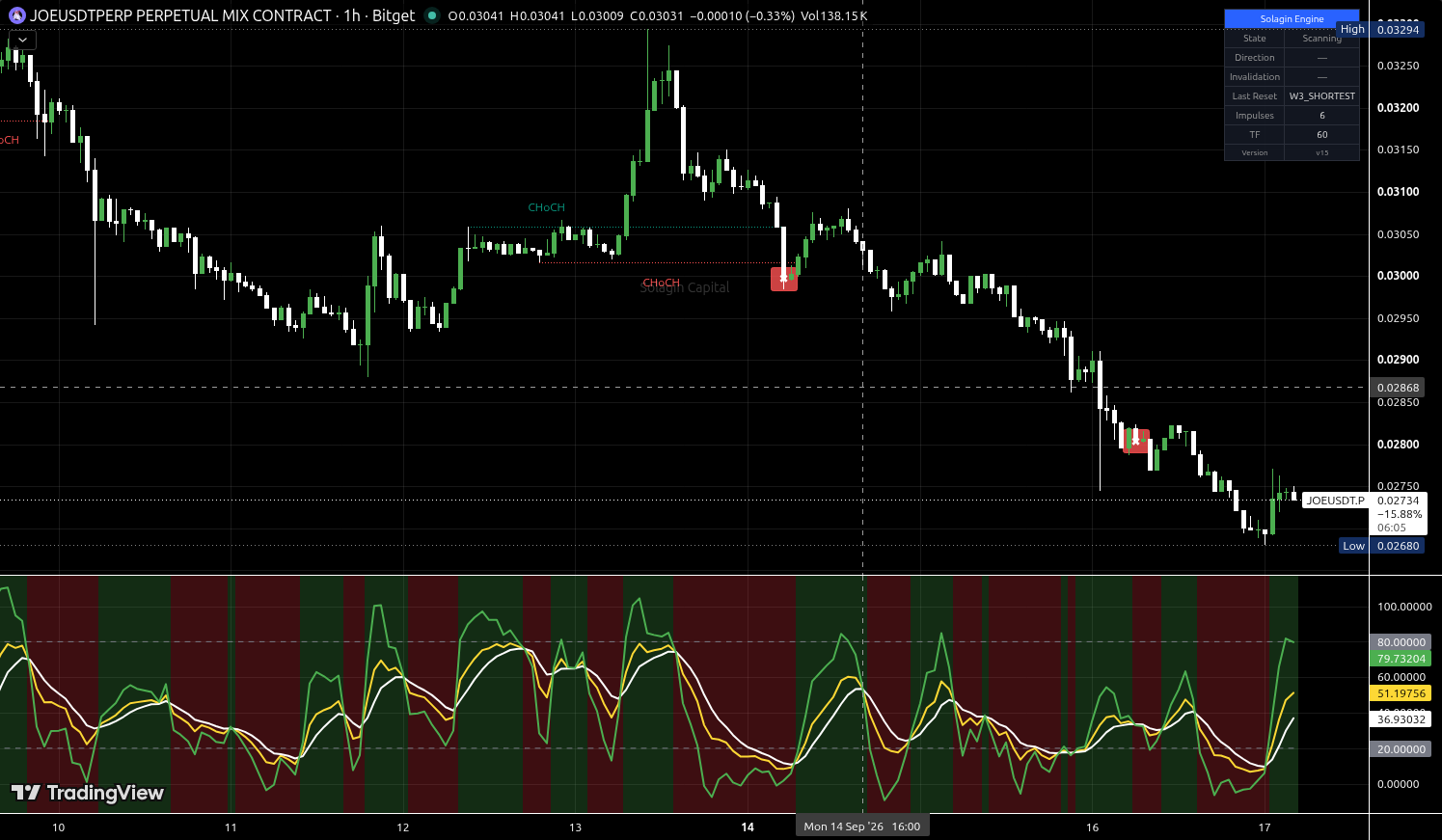This screenshot has height=840, width=1442.
Task: Click the Solagin Engine table header
Action: [x=1292, y=19]
